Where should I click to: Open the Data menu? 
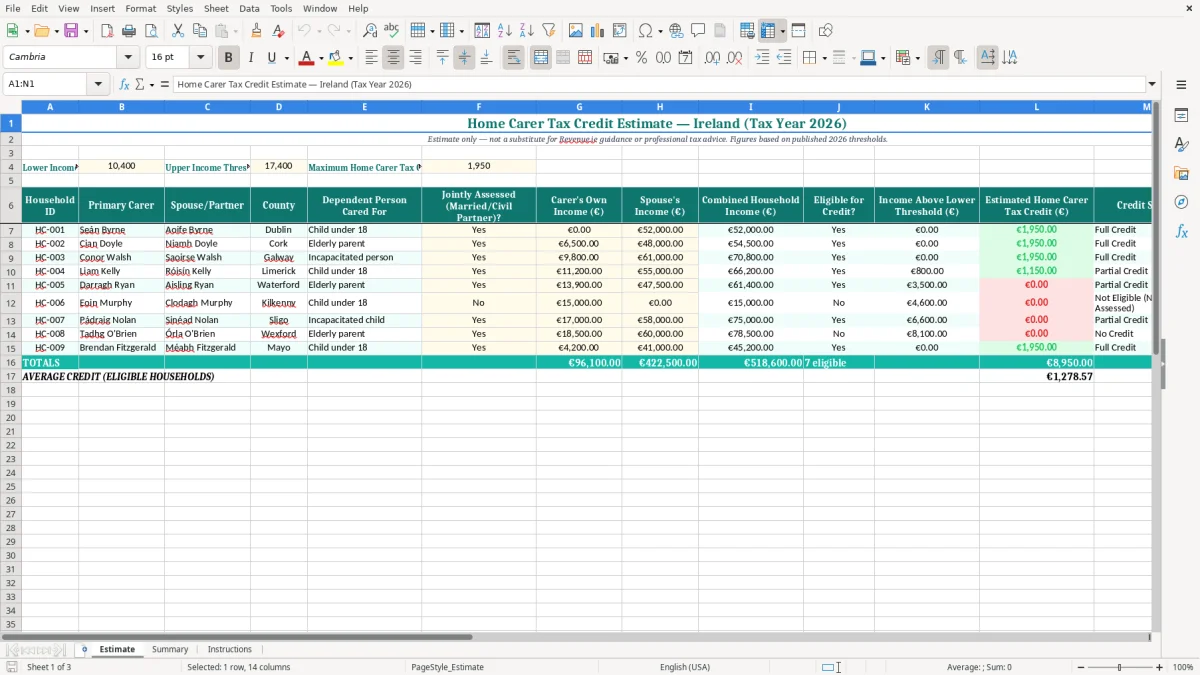(x=249, y=8)
